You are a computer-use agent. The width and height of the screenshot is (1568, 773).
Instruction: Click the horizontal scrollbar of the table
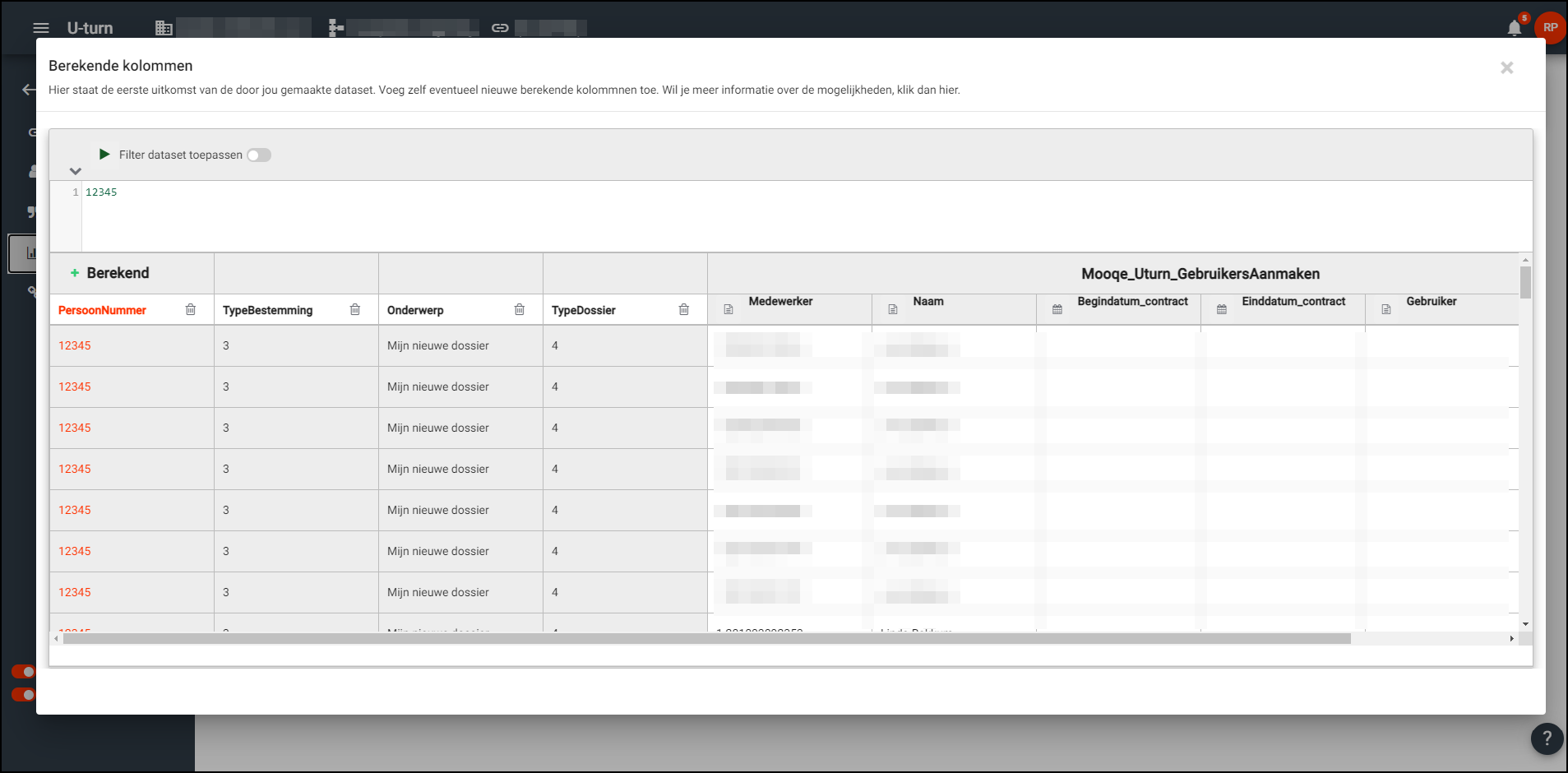tap(705, 639)
